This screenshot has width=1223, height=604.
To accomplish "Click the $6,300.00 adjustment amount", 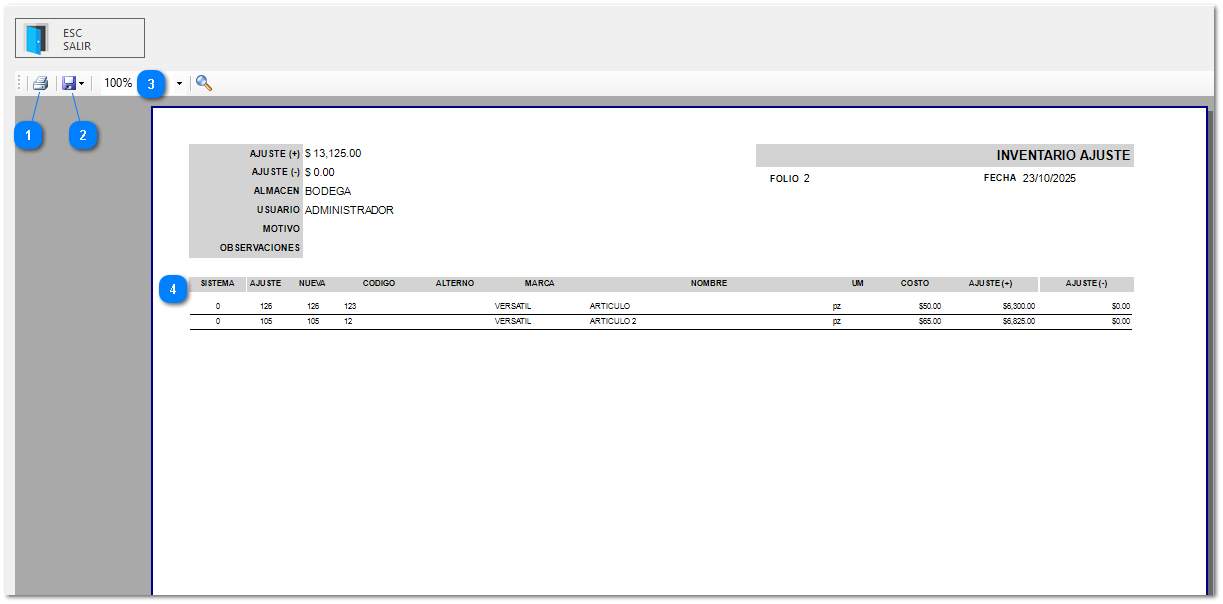I will coord(1018,306).
